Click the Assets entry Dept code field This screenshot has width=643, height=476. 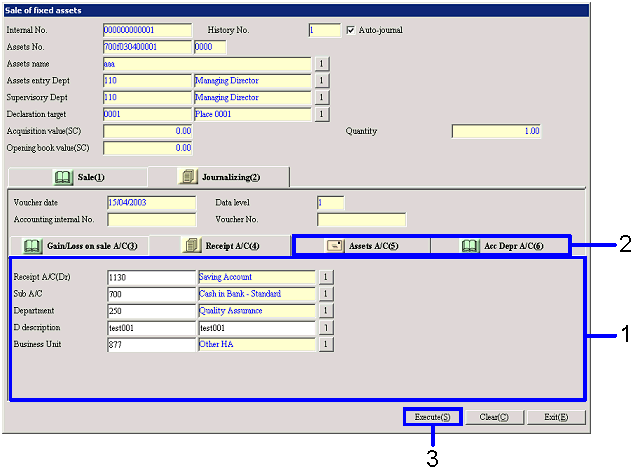click(148, 81)
